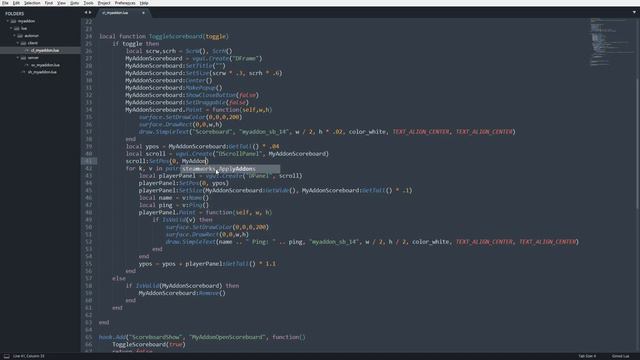The image size is (640, 360).
Task: Open the Help menu
Action: [144, 3]
